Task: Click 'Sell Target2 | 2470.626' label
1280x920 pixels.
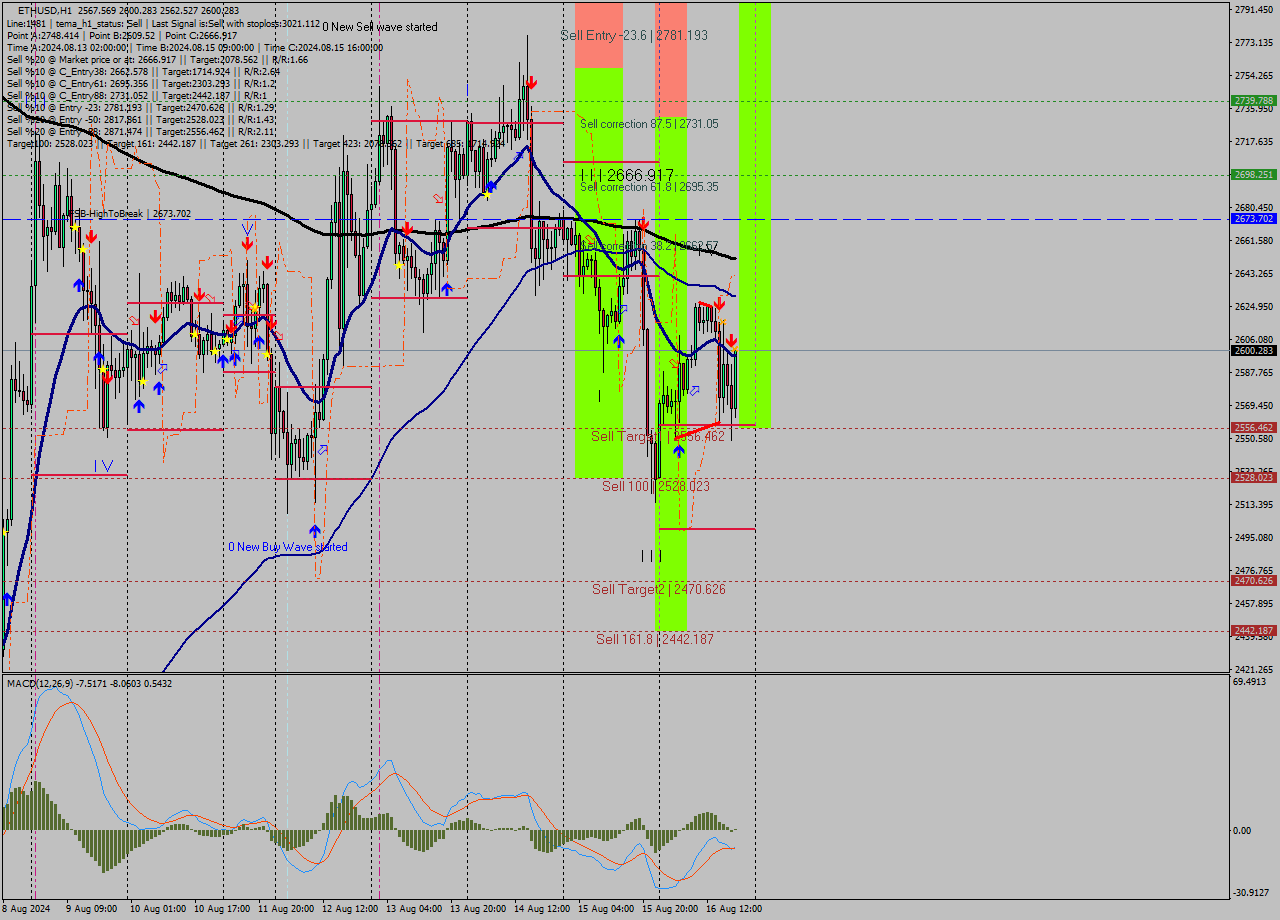Action: click(659, 589)
